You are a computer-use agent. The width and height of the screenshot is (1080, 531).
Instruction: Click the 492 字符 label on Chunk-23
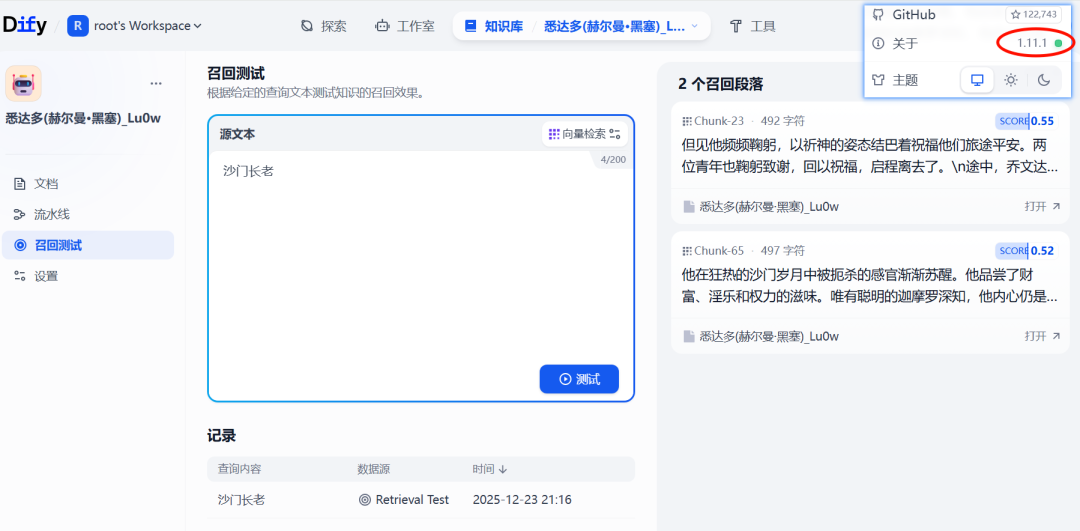tap(782, 121)
